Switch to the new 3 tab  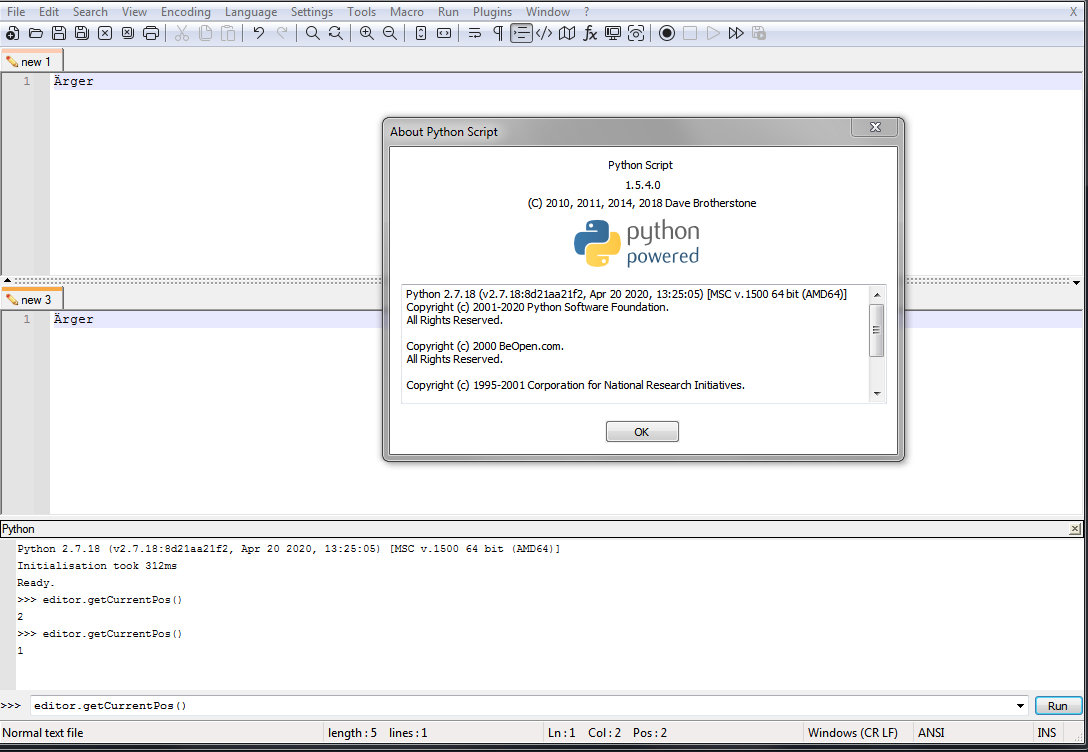[x=32, y=300]
